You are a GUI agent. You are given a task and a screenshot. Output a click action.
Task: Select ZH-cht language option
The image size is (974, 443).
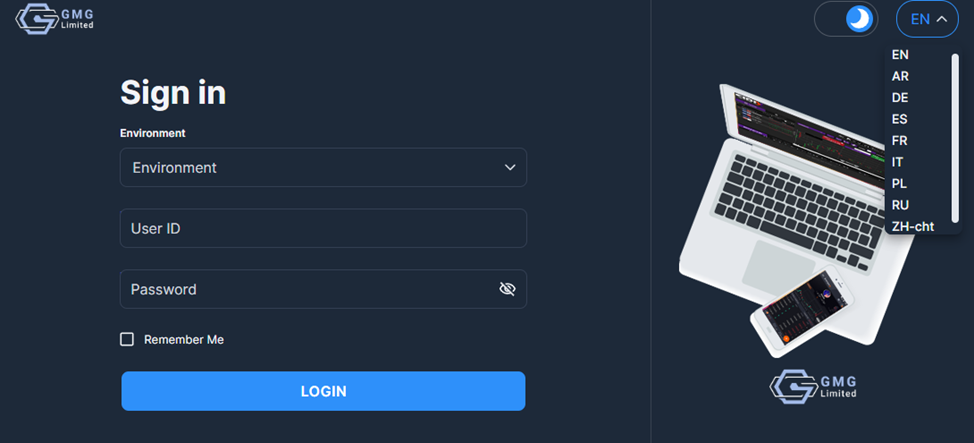[x=913, y=227]
